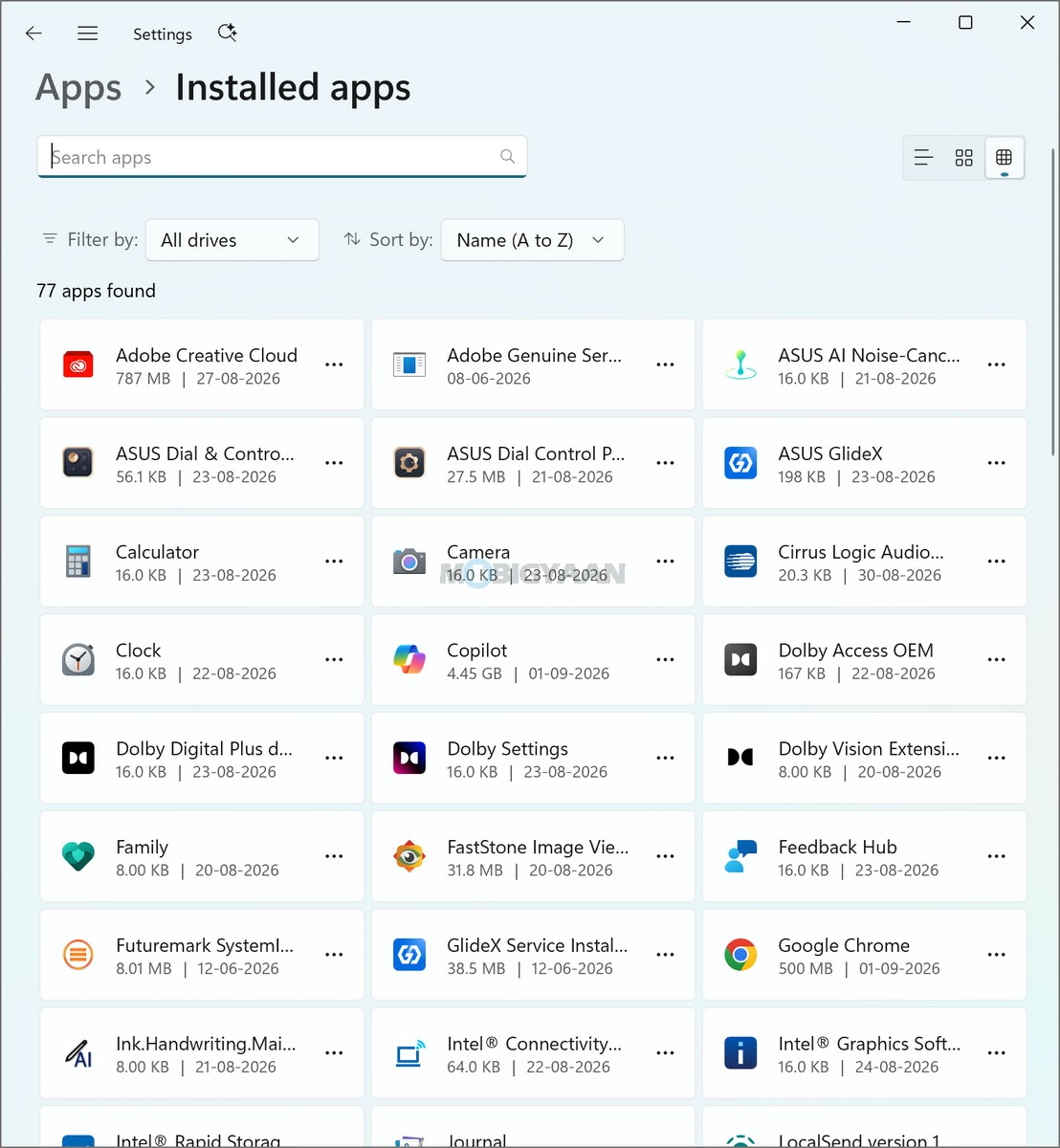
Task: Click the Intel Graphics Software icon
Action: [740, 1053]
